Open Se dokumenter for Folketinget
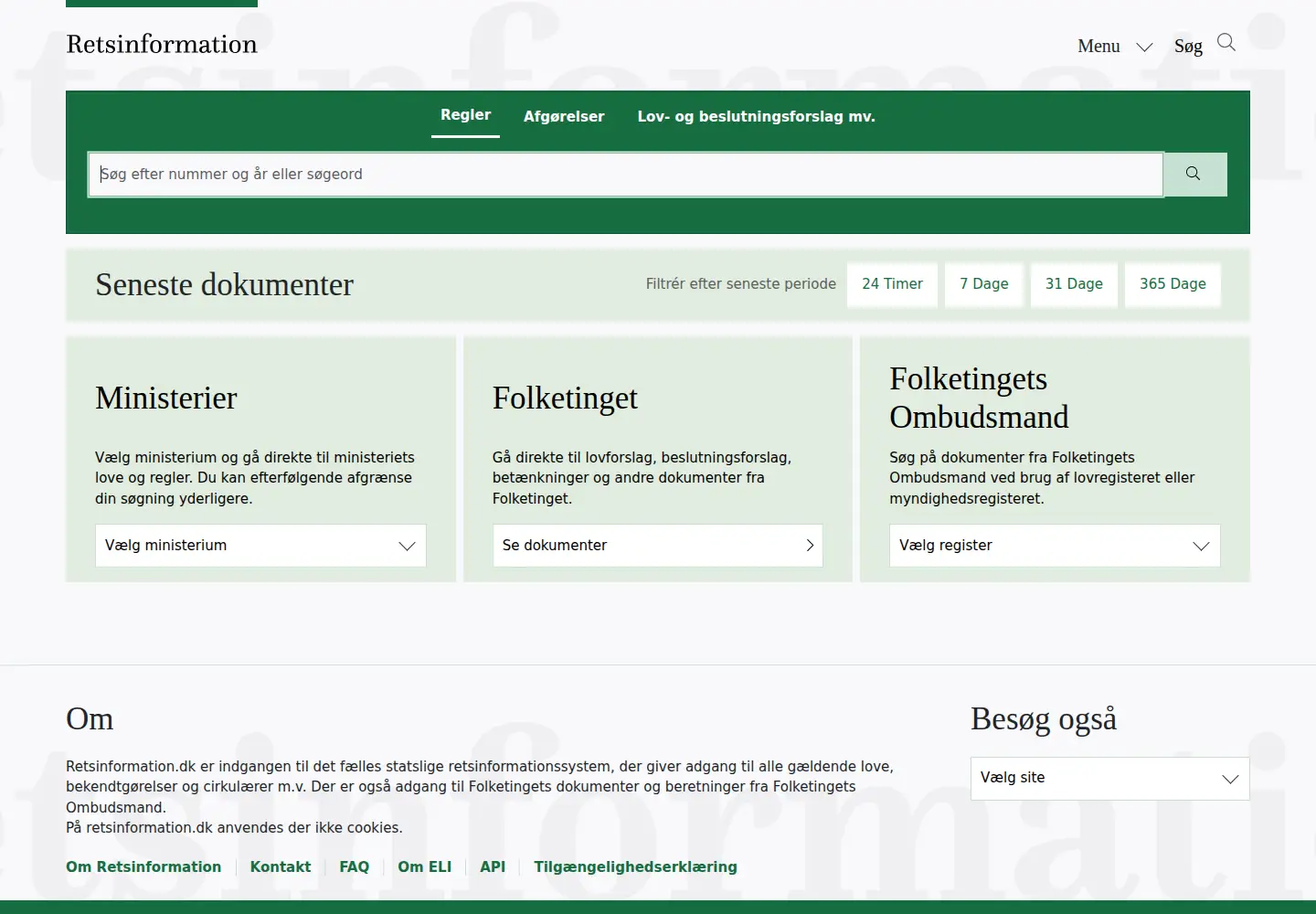The width and height of the screenshot is (1316, 914). (x=658, y=546)
